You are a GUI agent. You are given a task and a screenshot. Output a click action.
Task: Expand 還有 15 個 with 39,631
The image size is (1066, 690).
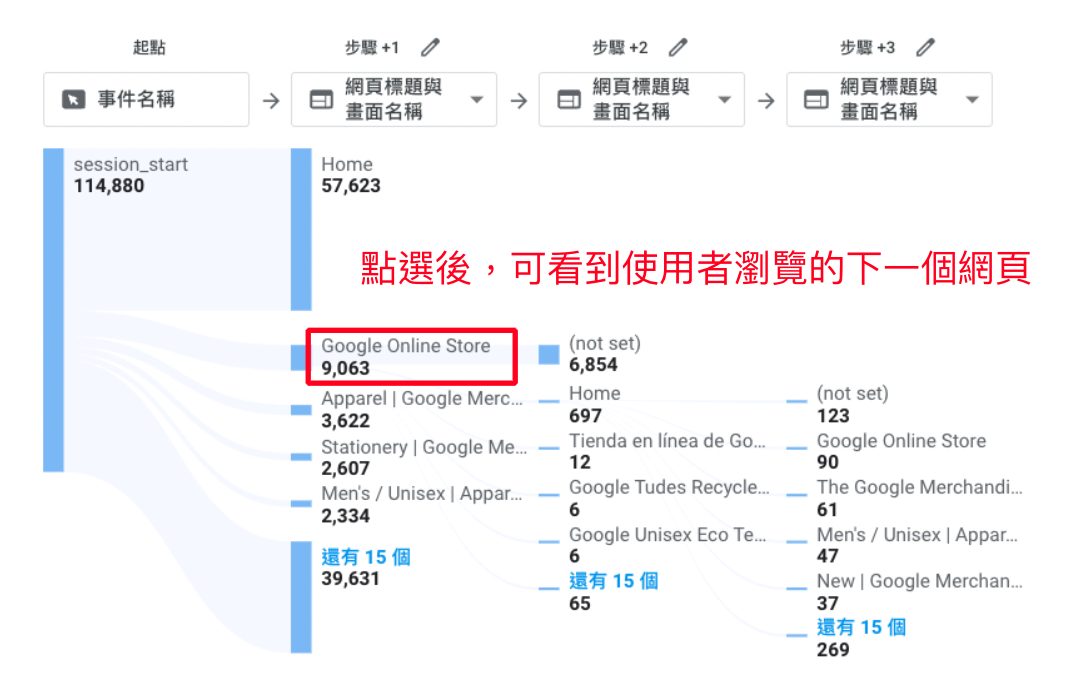366,567
